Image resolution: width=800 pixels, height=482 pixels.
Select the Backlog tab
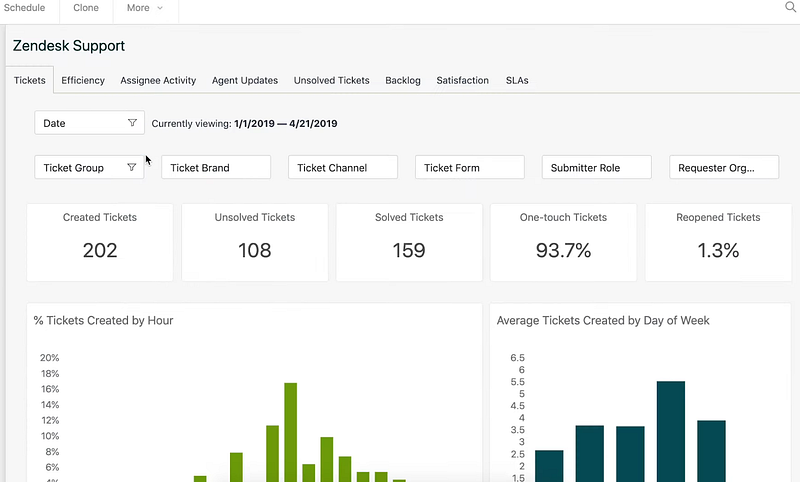[x=403, y=80]
